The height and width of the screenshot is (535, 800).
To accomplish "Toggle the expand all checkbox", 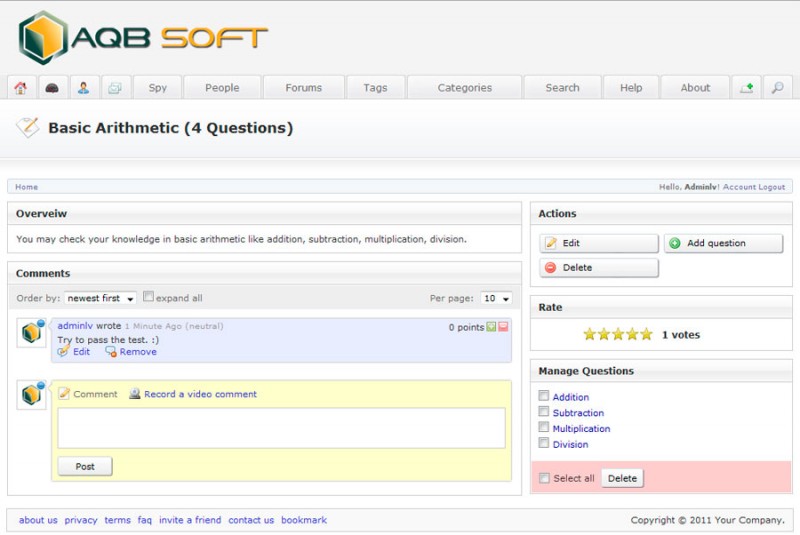I will click(149, 297).
